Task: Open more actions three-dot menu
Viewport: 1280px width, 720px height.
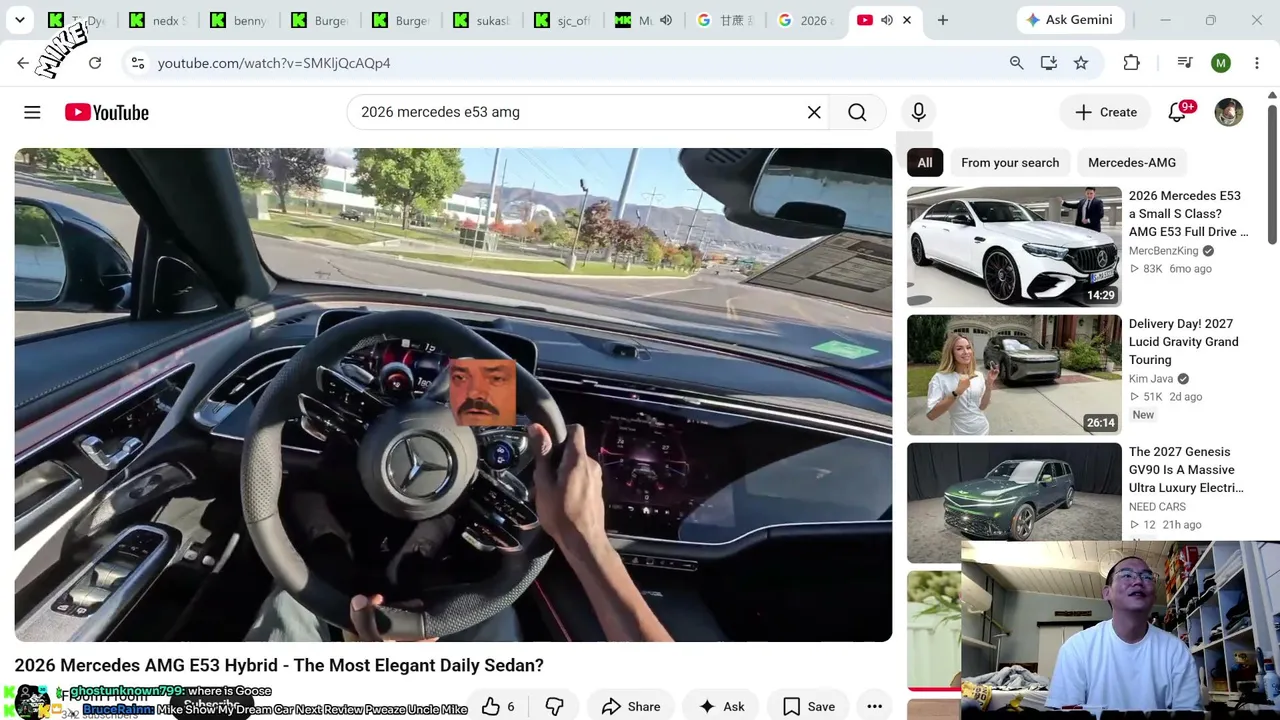Action: pyautogui.click(x=874, y=707)
